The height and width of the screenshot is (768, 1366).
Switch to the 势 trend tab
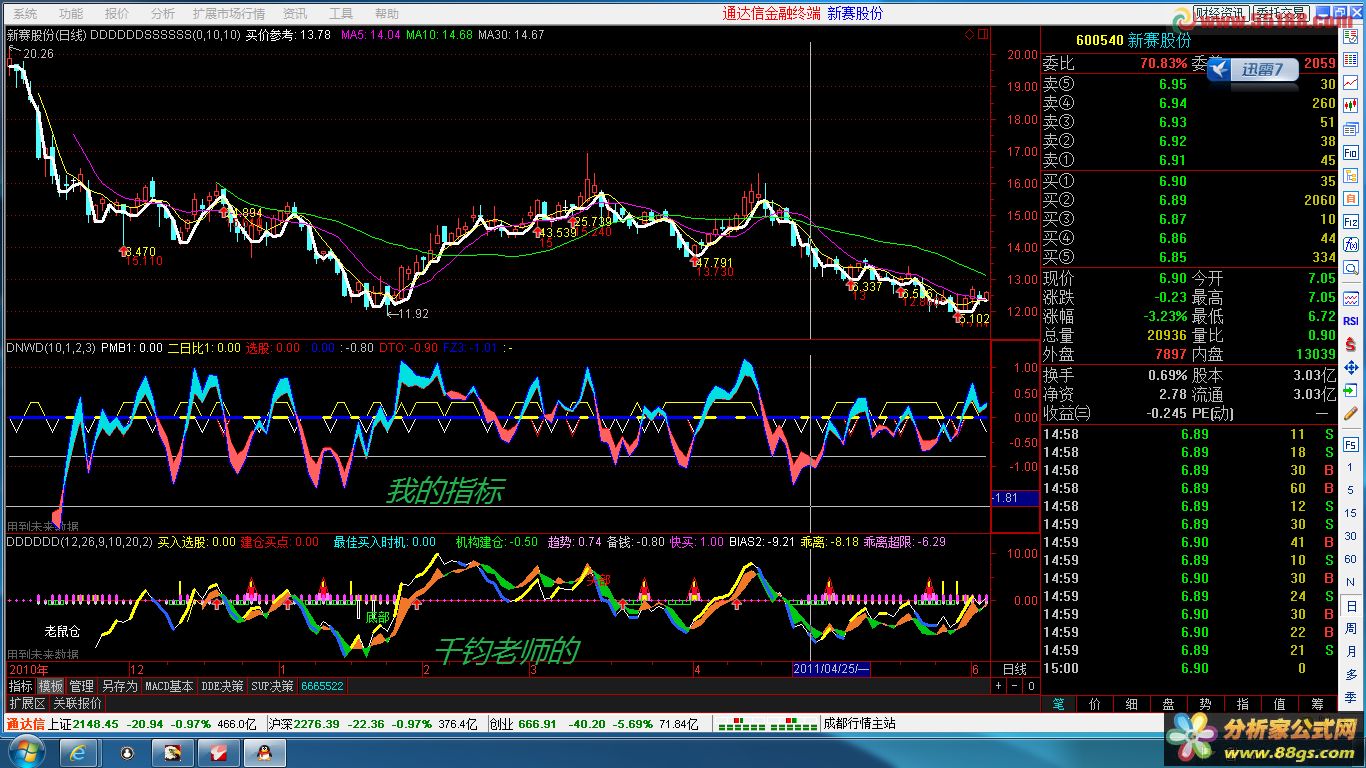pos(1206,704)
